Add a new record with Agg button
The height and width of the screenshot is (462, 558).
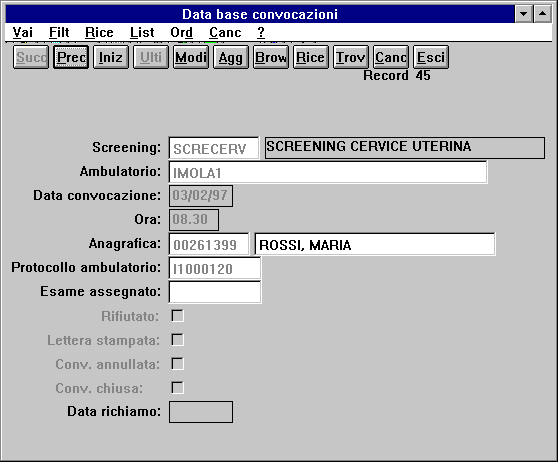tap(231, 57)
